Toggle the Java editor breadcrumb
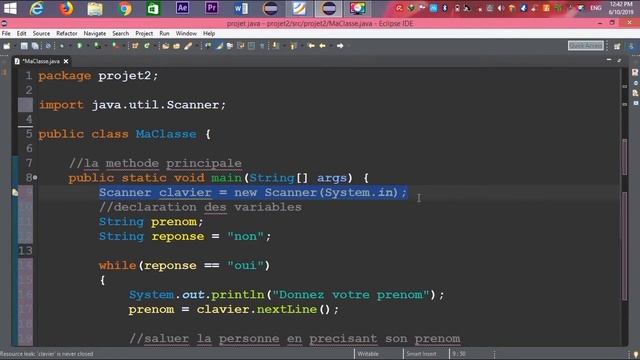Image resolution: width=640 pixels, height=360 pixels. 208,46
